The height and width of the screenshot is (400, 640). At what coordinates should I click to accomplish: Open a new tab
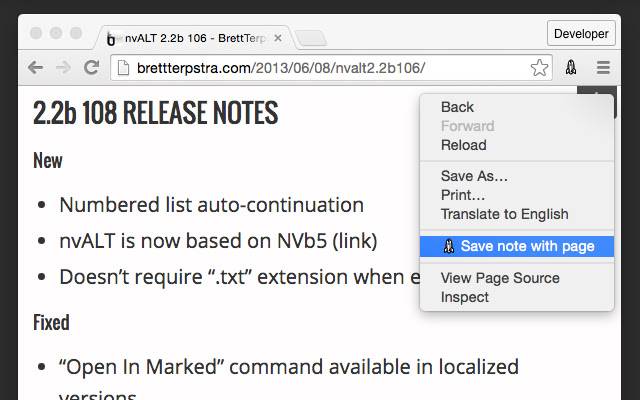pyautogui.click(x=311, y=39)
